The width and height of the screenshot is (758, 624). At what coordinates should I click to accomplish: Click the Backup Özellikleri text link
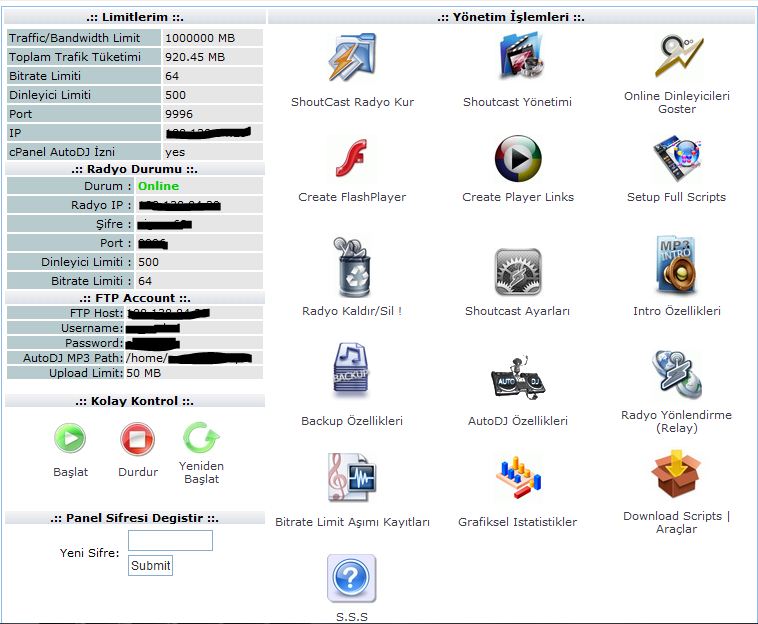point(352,421)
